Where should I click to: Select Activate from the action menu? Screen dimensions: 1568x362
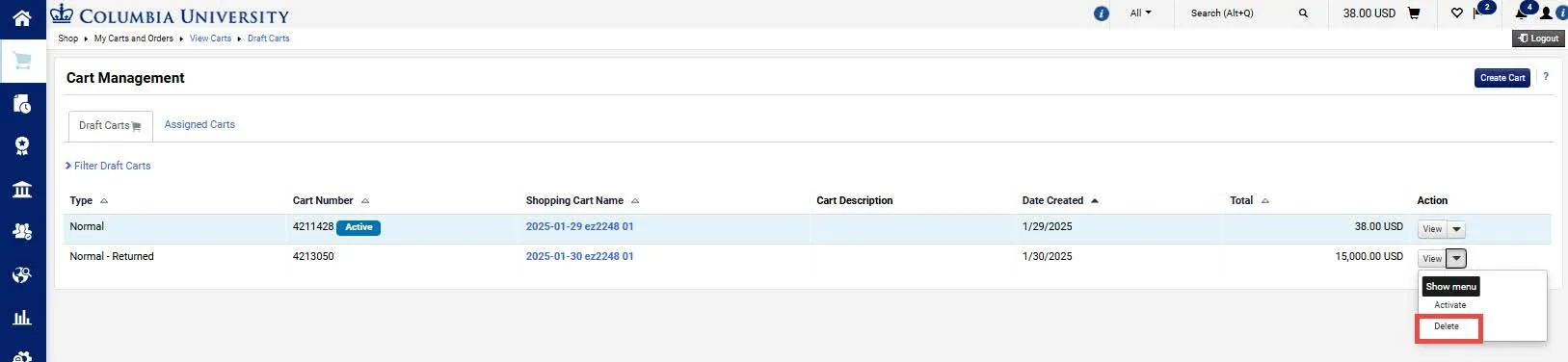pos(1449,305)
